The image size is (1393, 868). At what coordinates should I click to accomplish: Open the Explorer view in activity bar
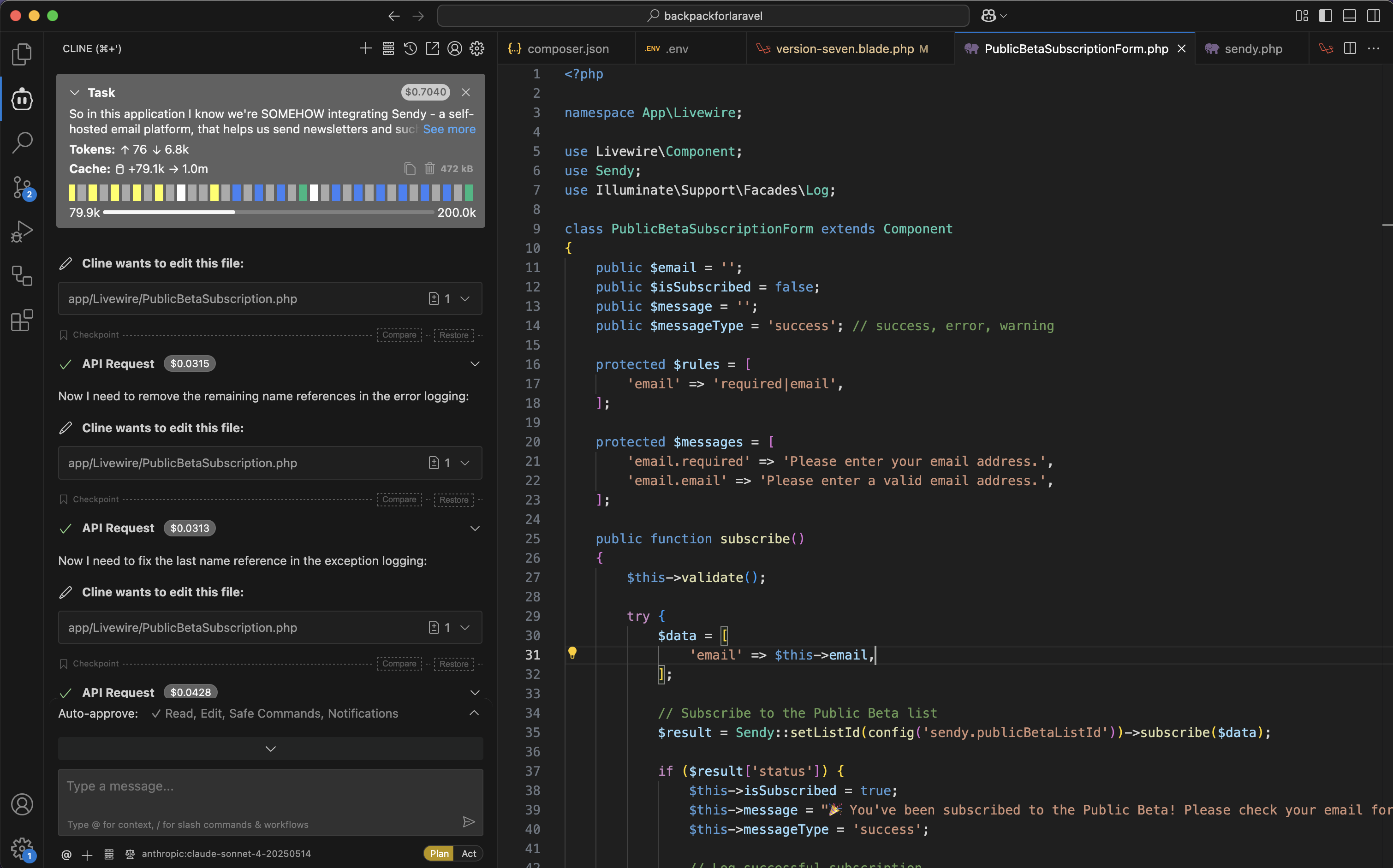(x=22, y=54)
